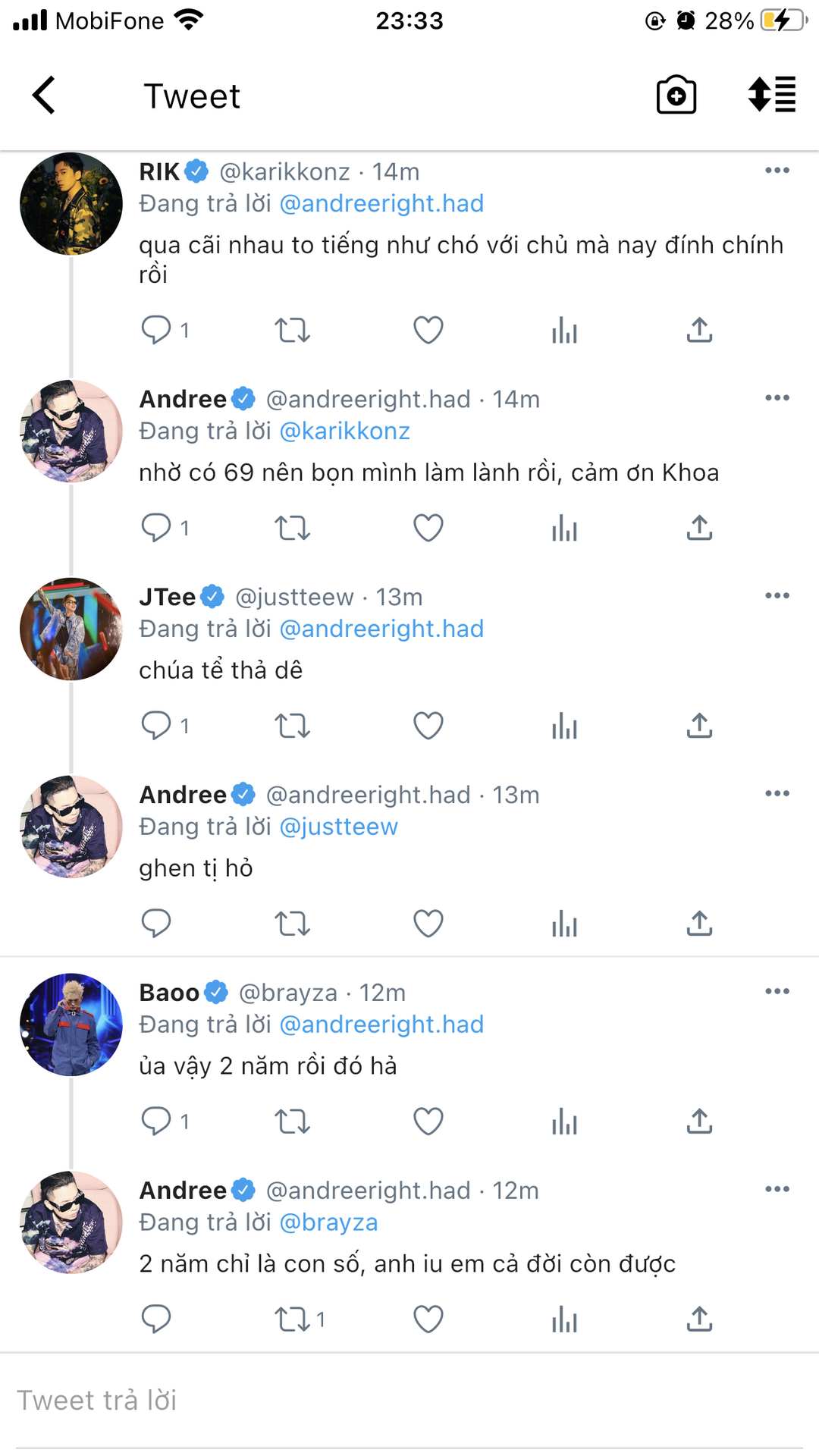The width and height of the screenshot is (819, 1456).
Task: Open the camera add-photo icon
Action: point(676,96)
